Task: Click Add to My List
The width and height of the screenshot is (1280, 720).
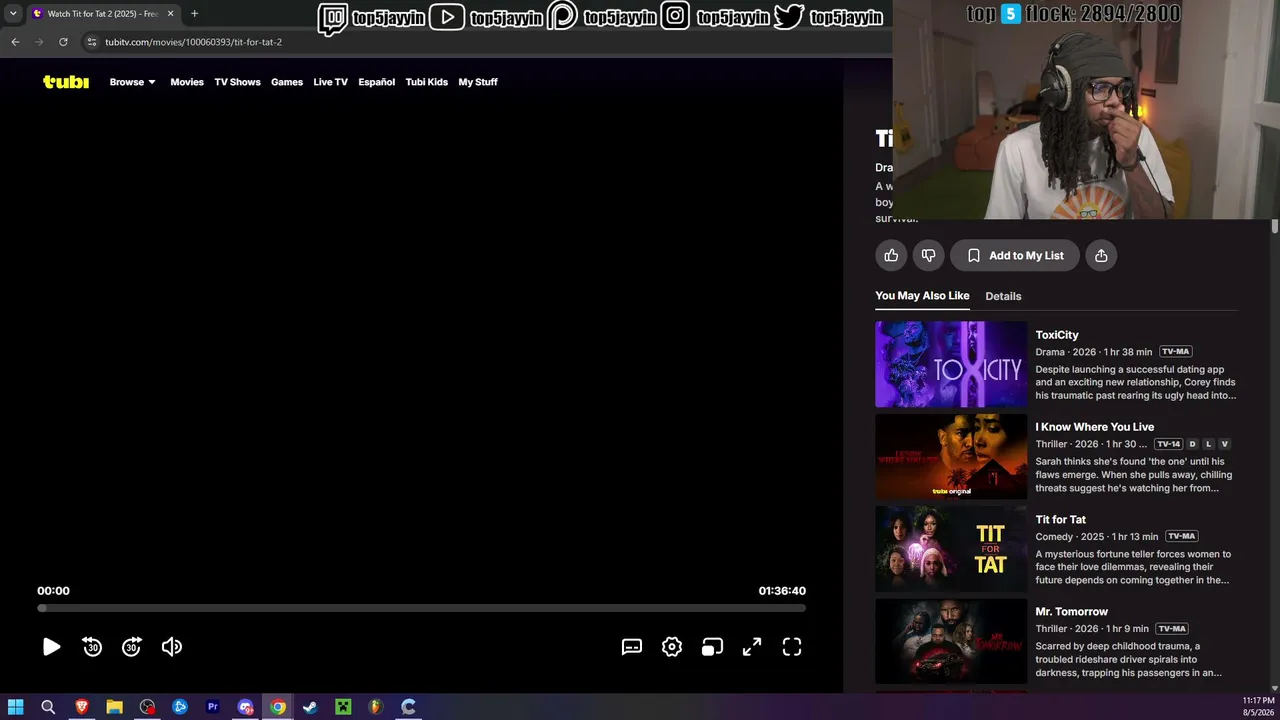Action: pyautogui.click(x=1015, y=255)
